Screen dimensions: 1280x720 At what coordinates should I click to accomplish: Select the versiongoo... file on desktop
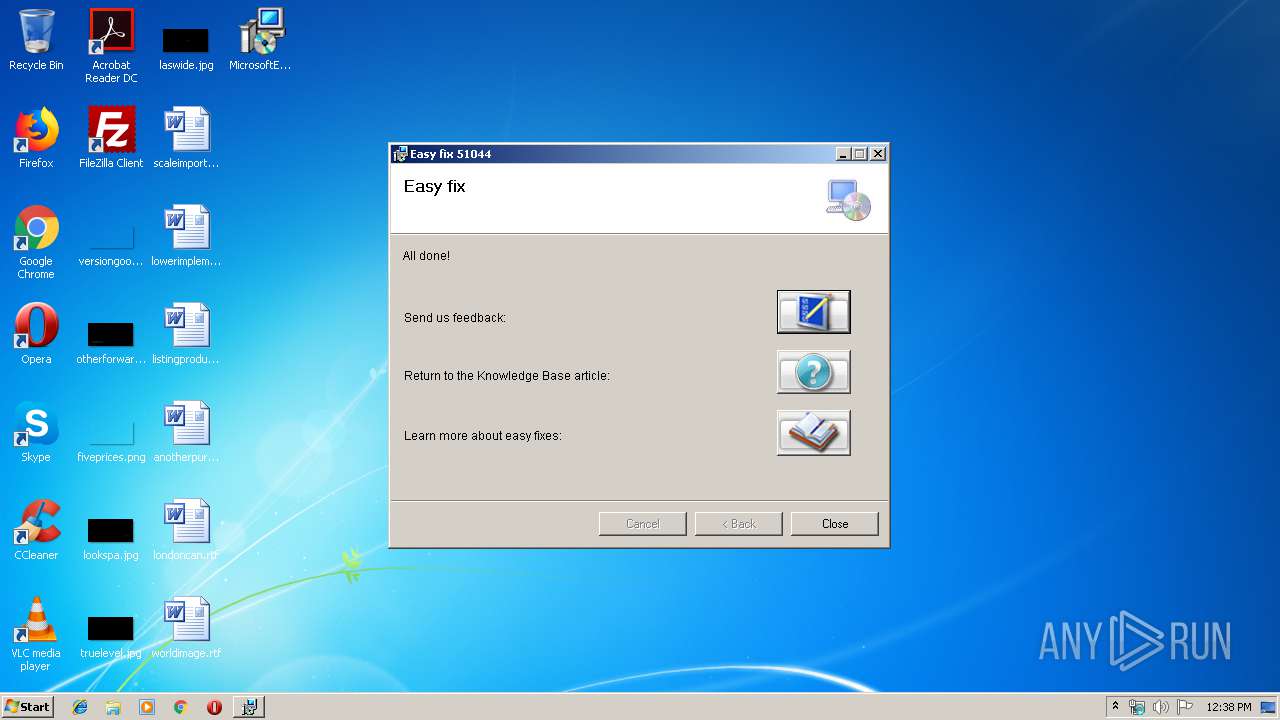pos(111,246)
